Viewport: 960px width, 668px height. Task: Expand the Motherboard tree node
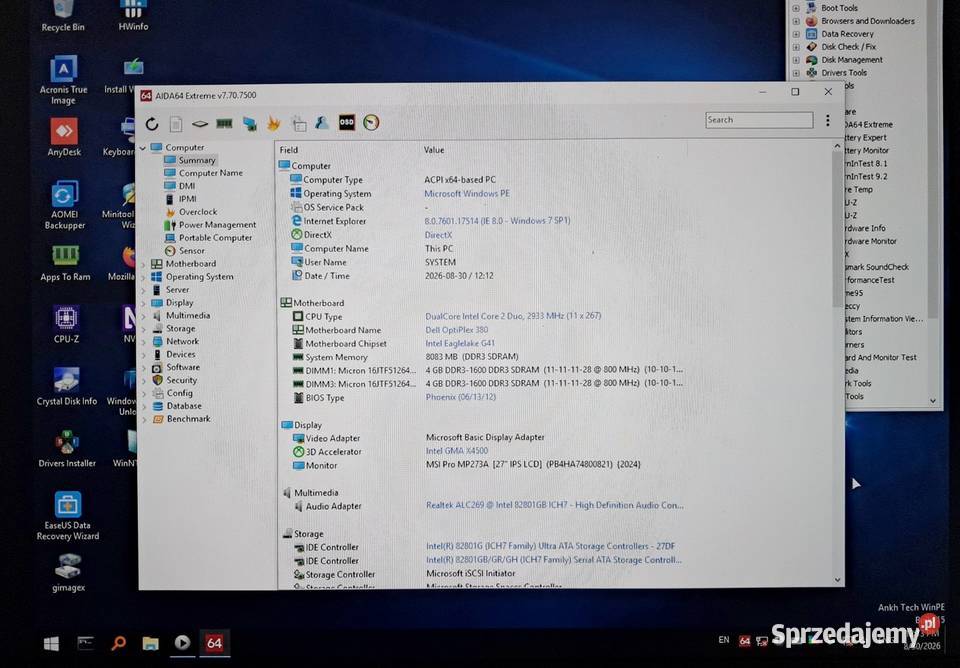(143, 264)
